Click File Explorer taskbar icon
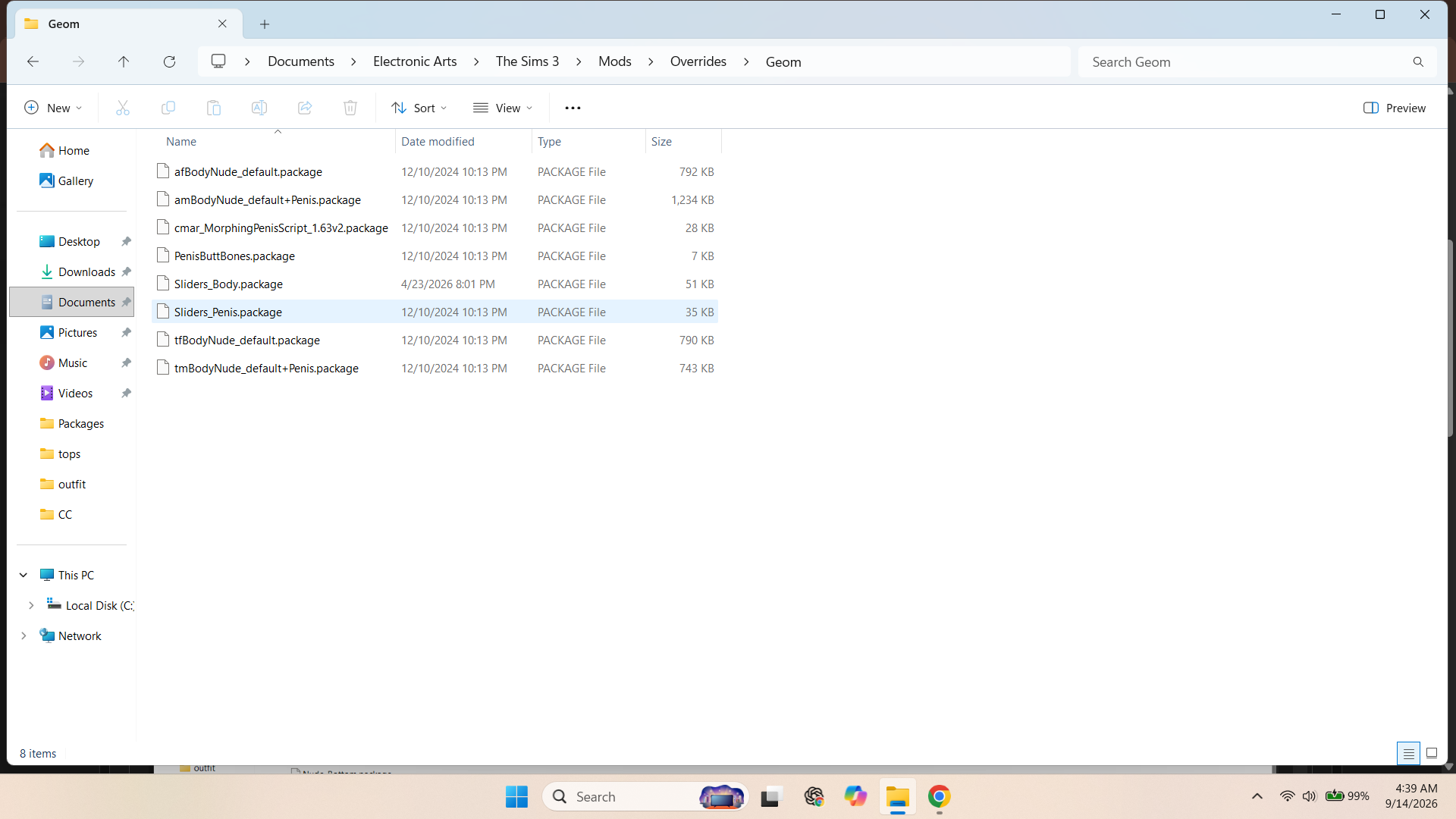Viewport: 1456px width, 819px height. tap(897, 796)
